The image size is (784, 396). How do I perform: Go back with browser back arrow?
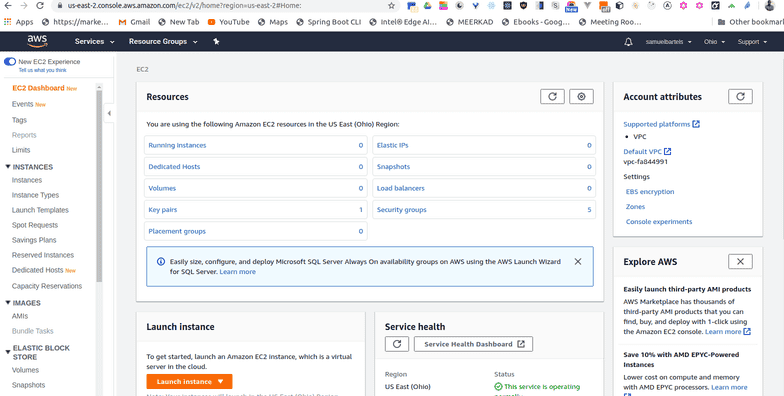tap(8, 6)
